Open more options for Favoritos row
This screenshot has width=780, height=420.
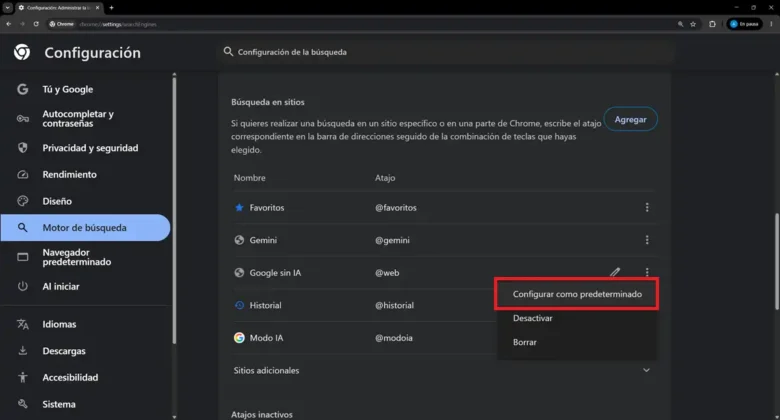(x=647, y=208)
